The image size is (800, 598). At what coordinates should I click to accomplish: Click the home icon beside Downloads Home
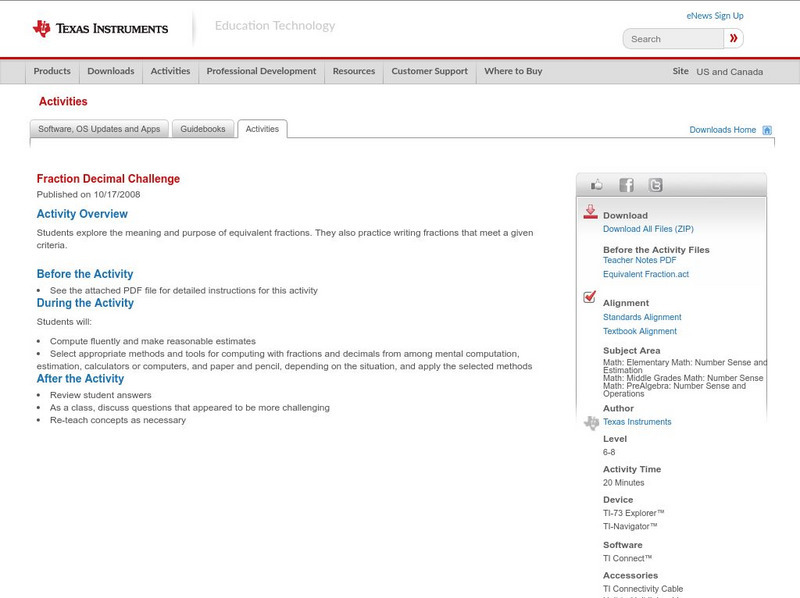coord(767,130)
